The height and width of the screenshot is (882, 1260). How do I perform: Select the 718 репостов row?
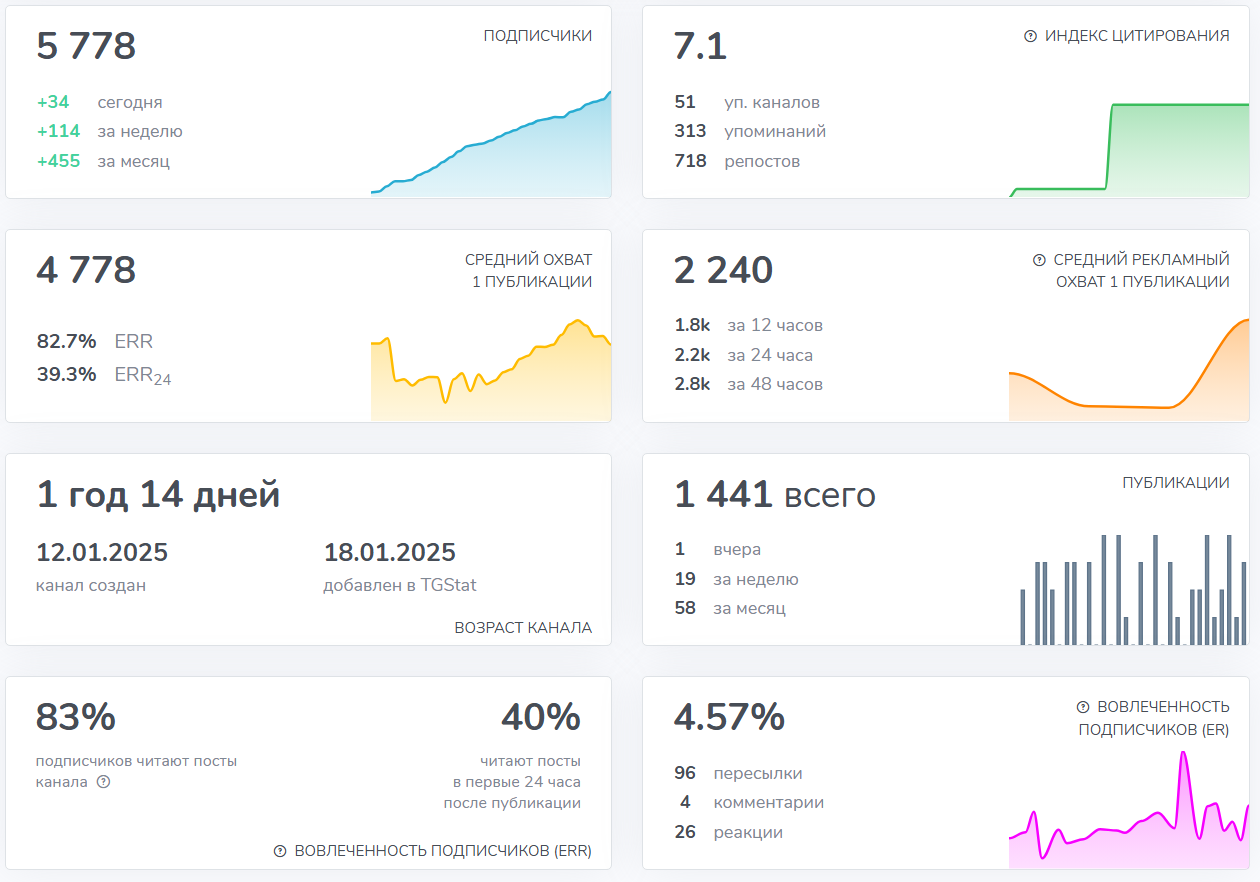[x=737, y=161]
